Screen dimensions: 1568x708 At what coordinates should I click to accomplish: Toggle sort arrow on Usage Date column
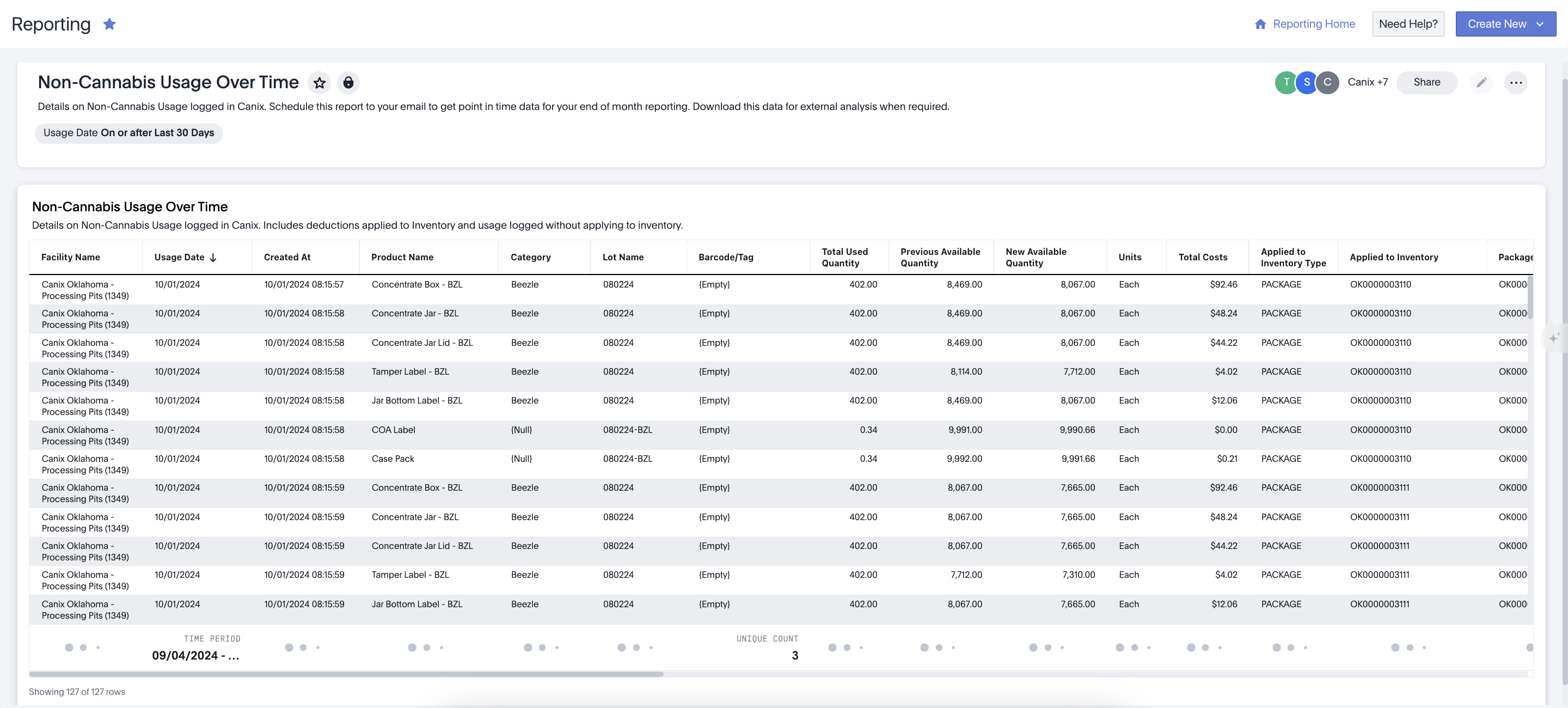[213, 258]
